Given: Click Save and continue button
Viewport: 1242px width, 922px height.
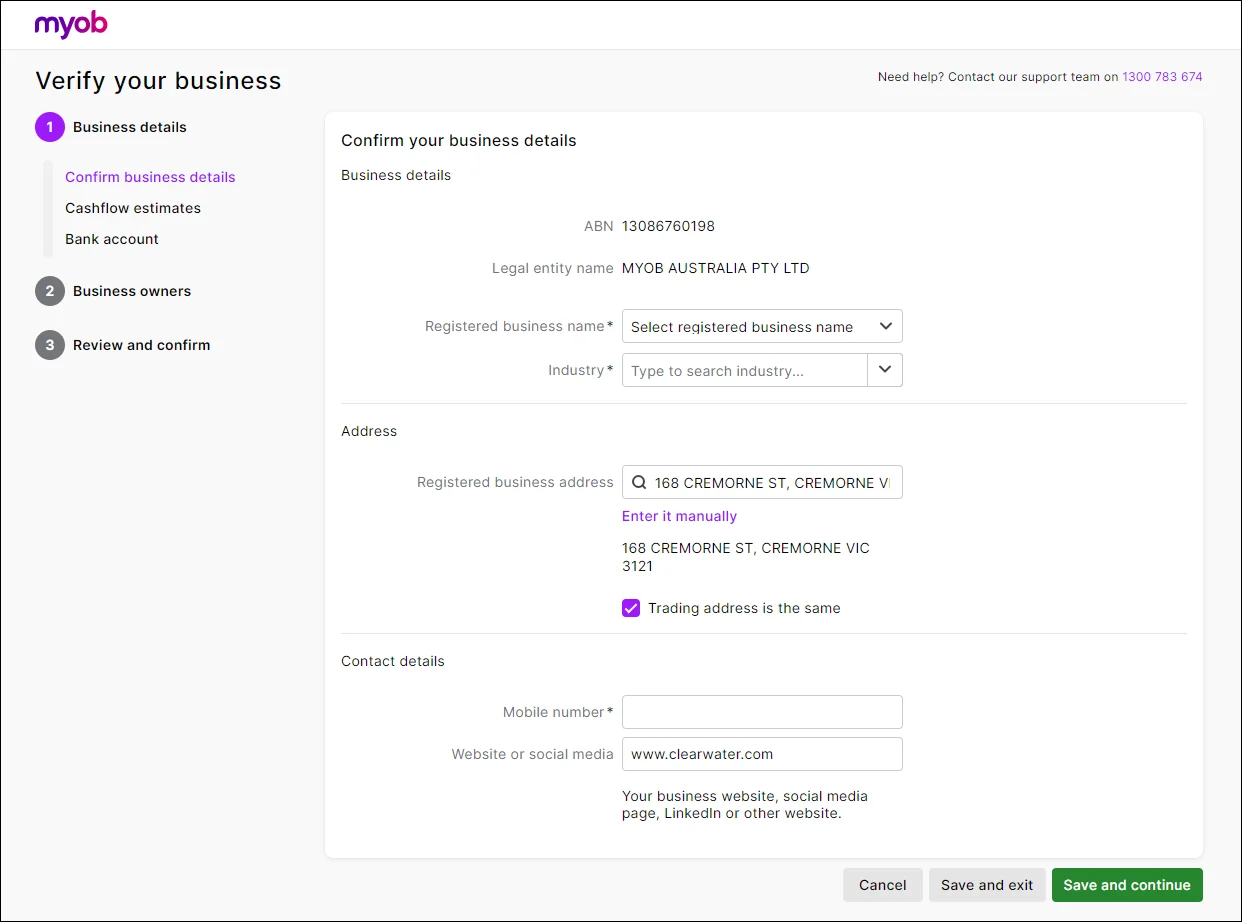Looking at the screenshot, I should point(1127,885).
